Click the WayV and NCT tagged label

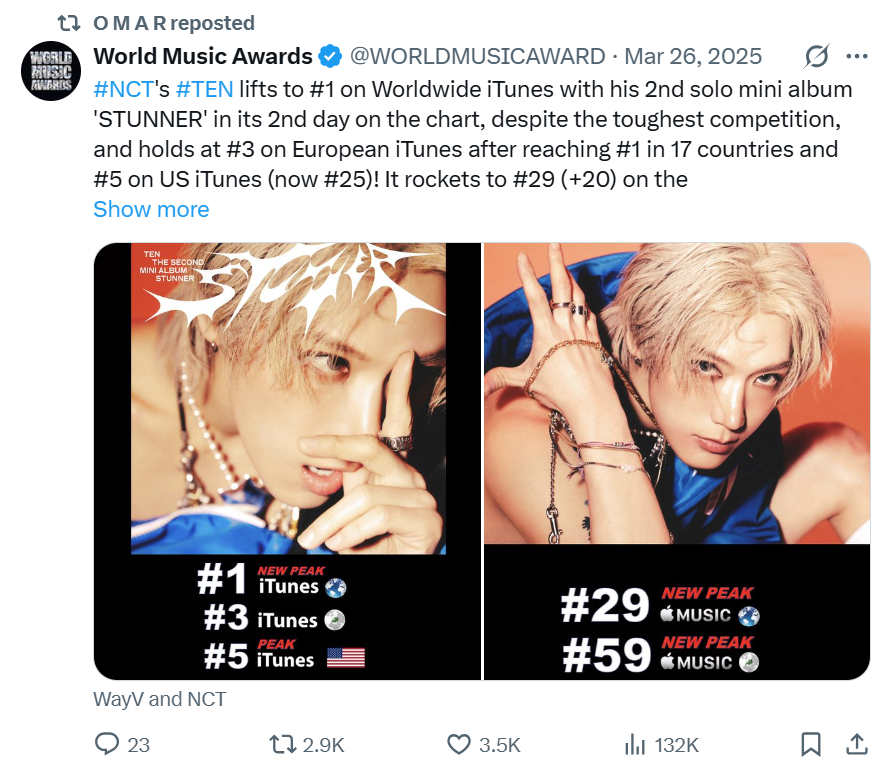tap(159, 699)
